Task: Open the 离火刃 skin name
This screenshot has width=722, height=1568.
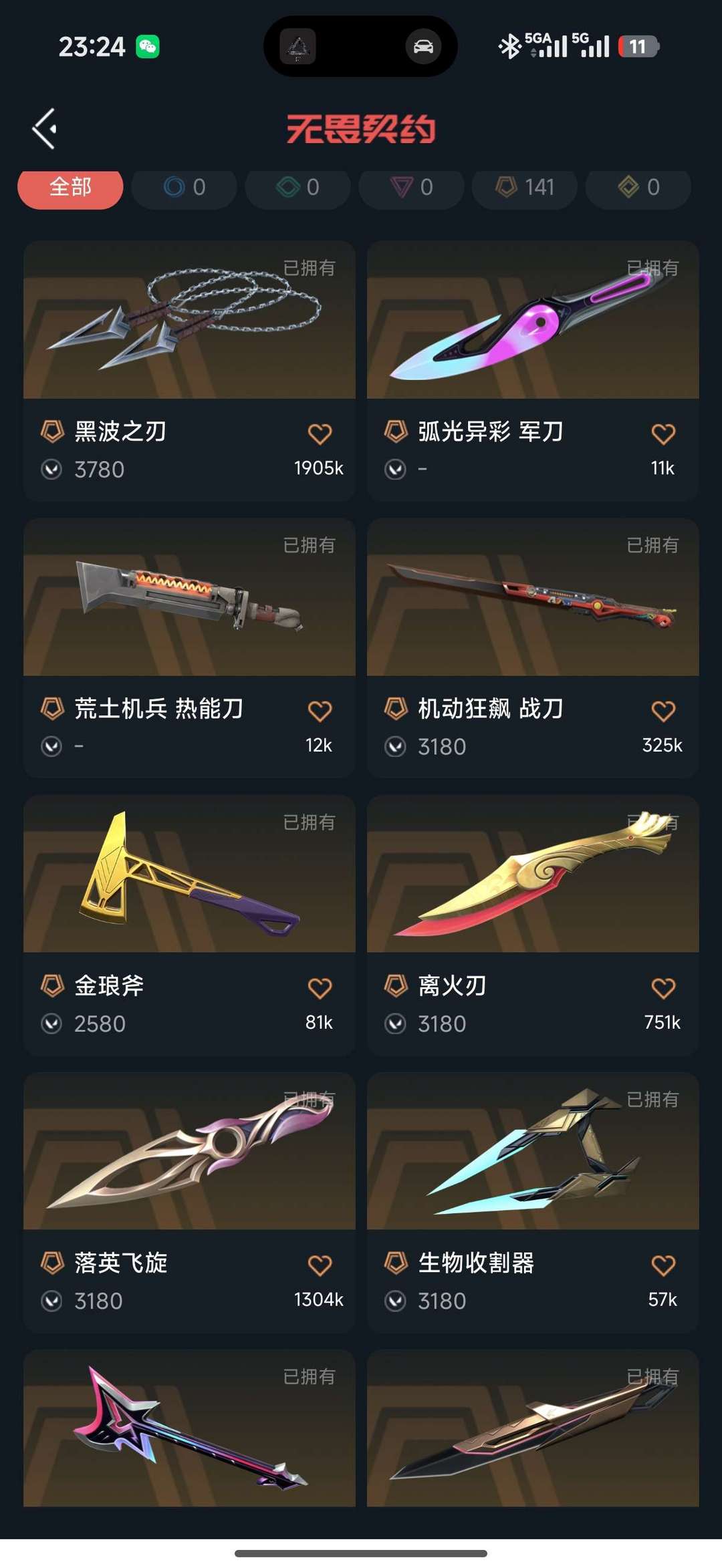Action: (452, 985)
